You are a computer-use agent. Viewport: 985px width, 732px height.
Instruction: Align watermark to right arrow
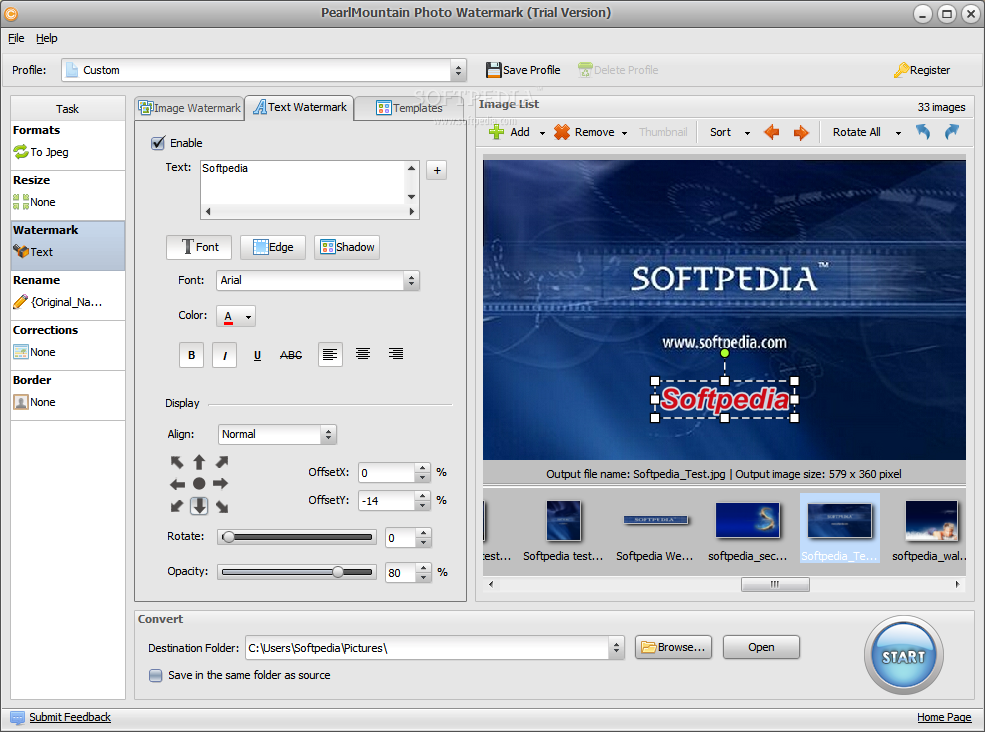coord(220,483)
